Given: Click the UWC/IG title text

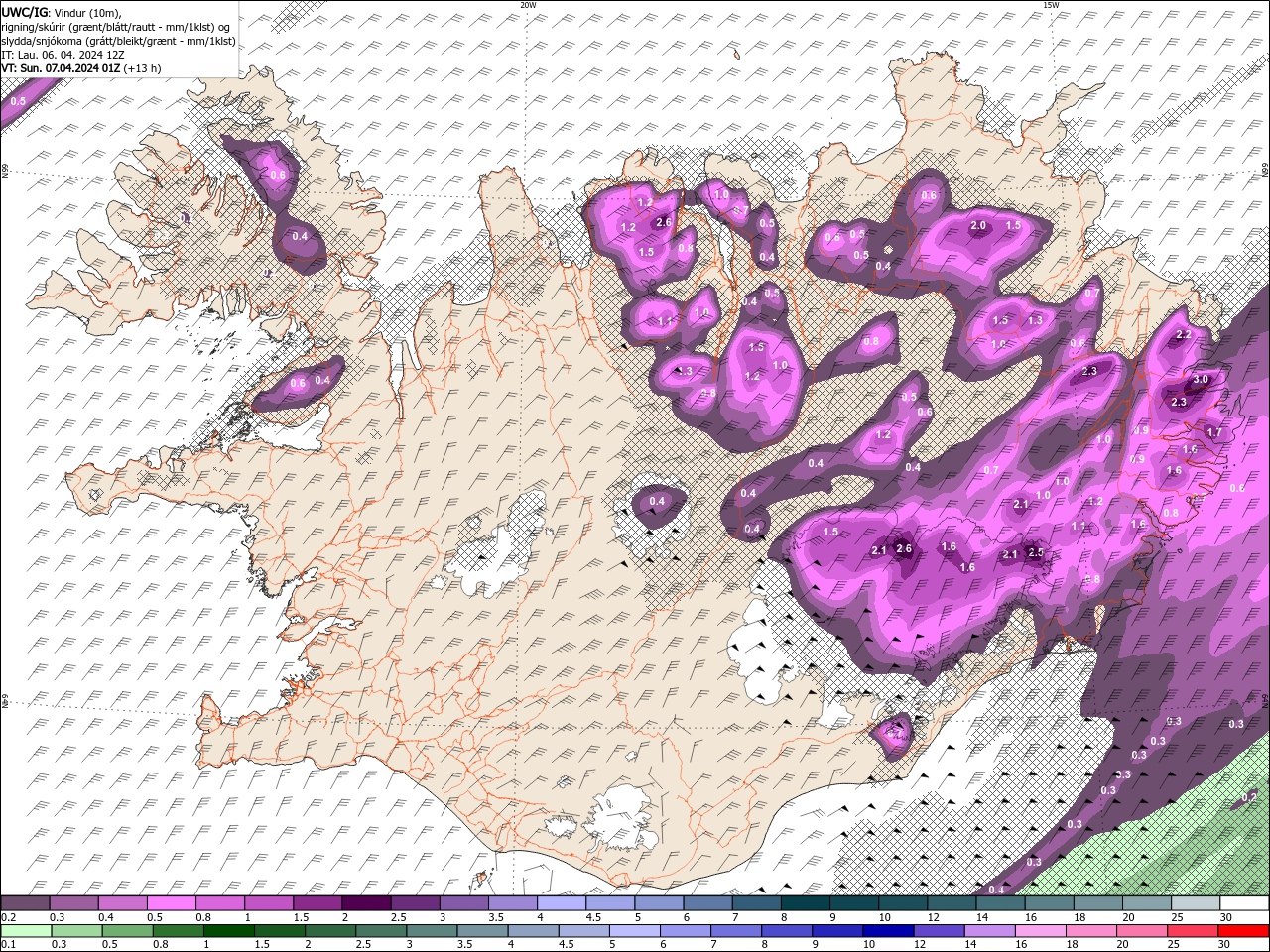Looking at the screenshot, I should 24,11.
